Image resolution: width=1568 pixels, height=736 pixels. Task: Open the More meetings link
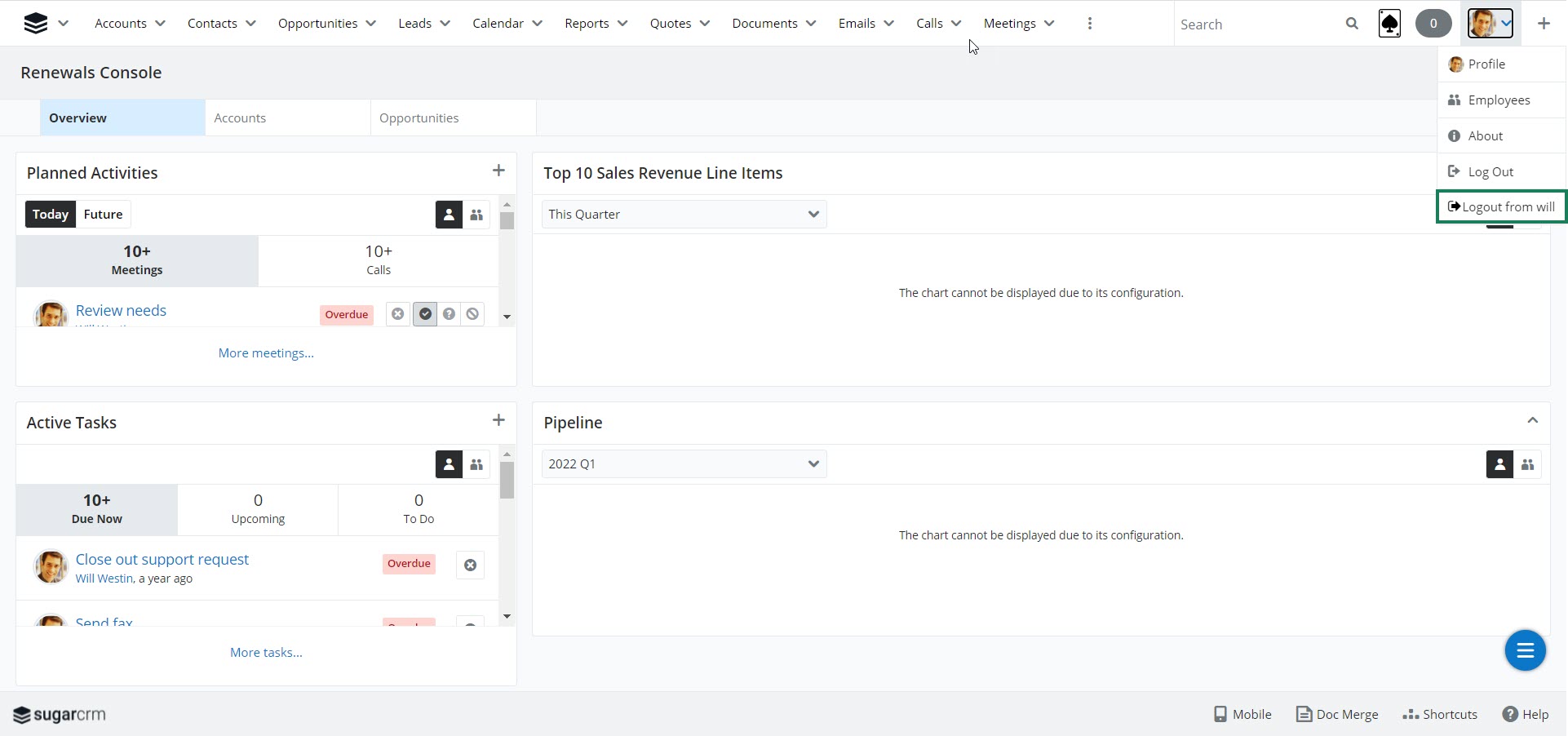266,353
